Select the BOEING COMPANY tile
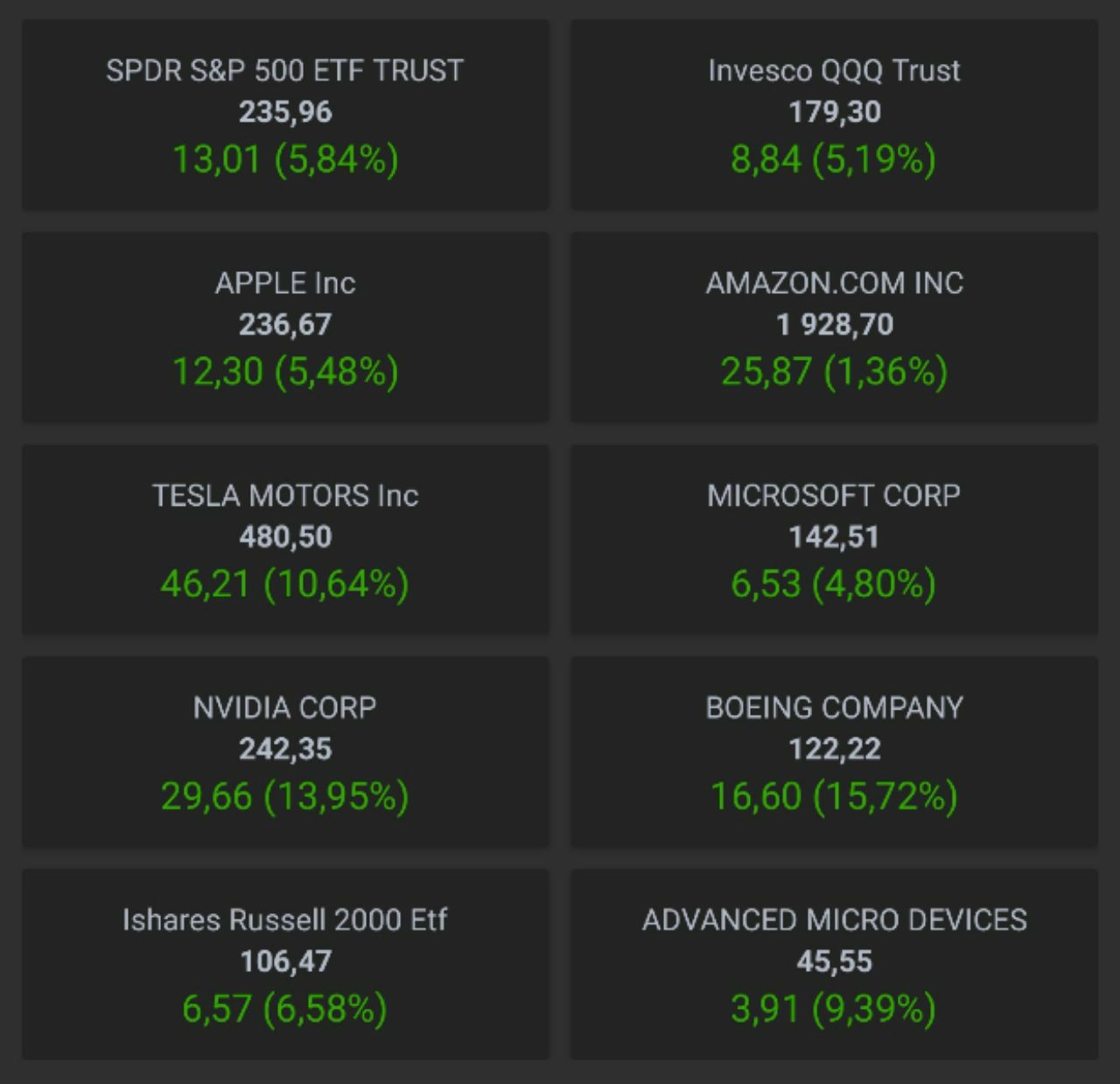1120x1084 pixels. pos(834,752)
